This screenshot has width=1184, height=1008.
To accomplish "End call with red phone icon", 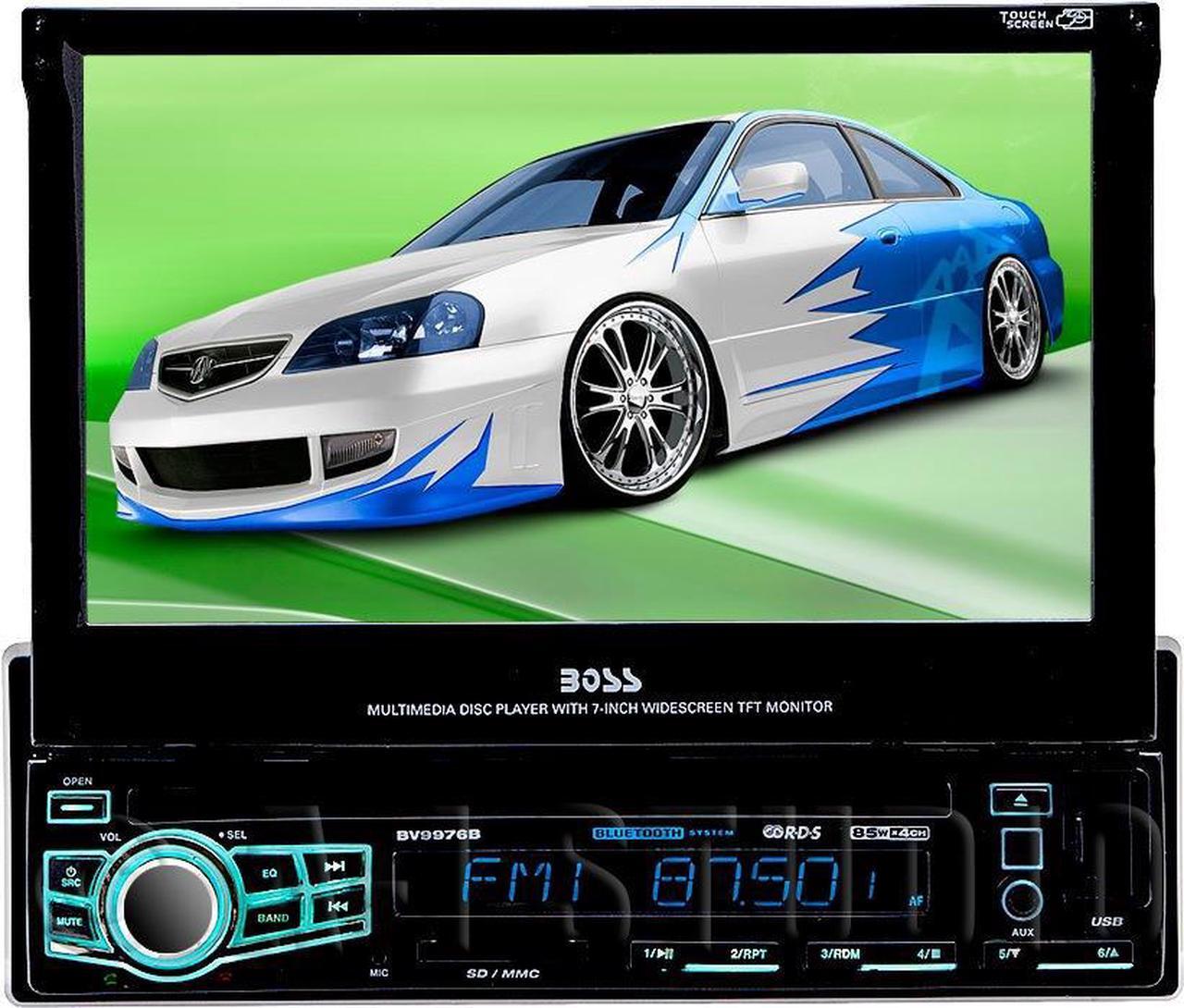I will (x=226, y=977).
